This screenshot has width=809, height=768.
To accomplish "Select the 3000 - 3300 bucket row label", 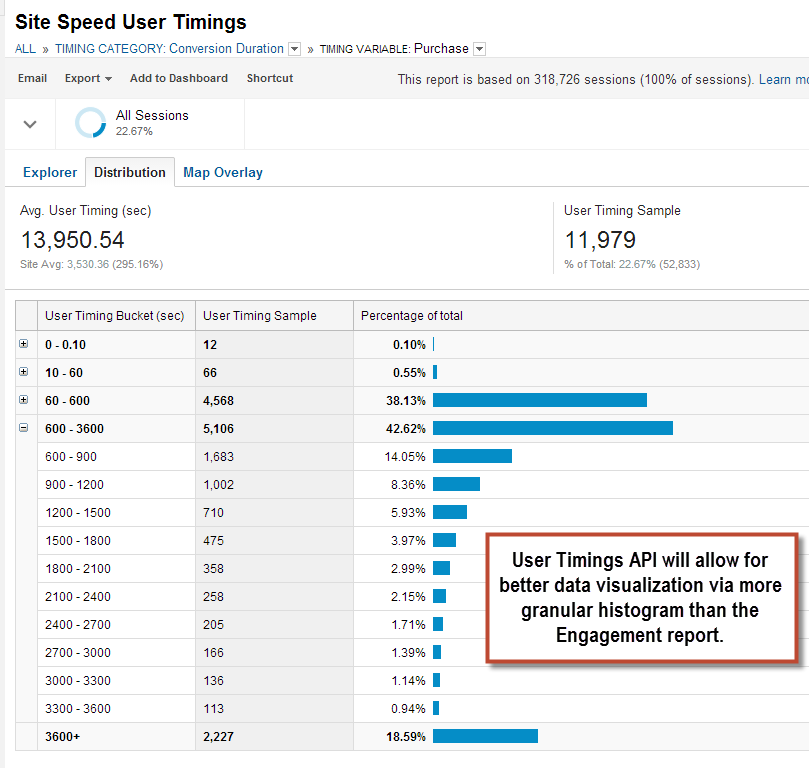I will (x=78, y=680).
